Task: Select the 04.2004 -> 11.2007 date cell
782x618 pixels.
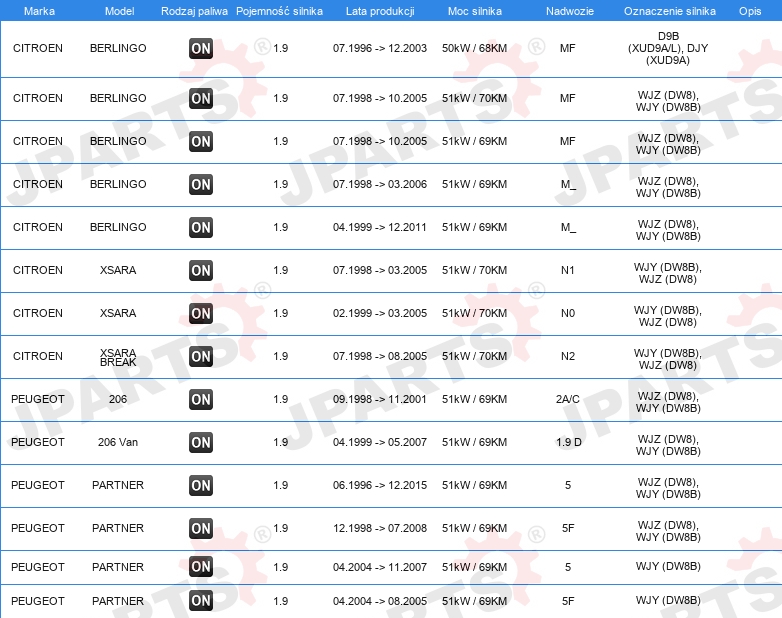Action: (380, 567)
